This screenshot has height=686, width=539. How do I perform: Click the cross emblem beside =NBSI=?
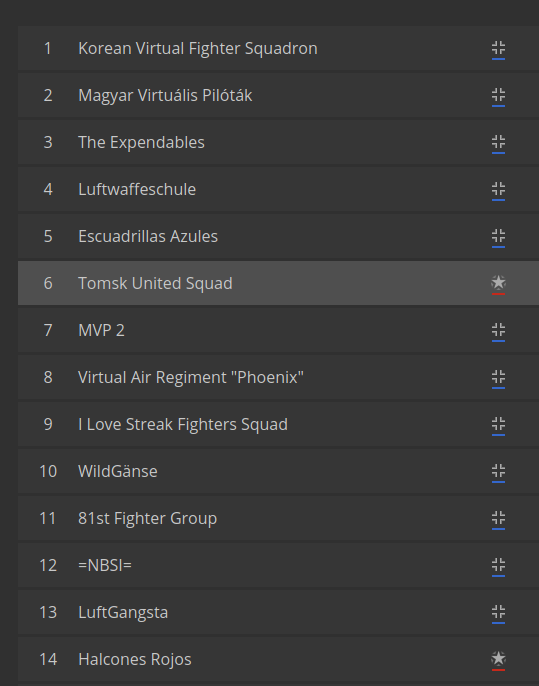coord(498,565)
